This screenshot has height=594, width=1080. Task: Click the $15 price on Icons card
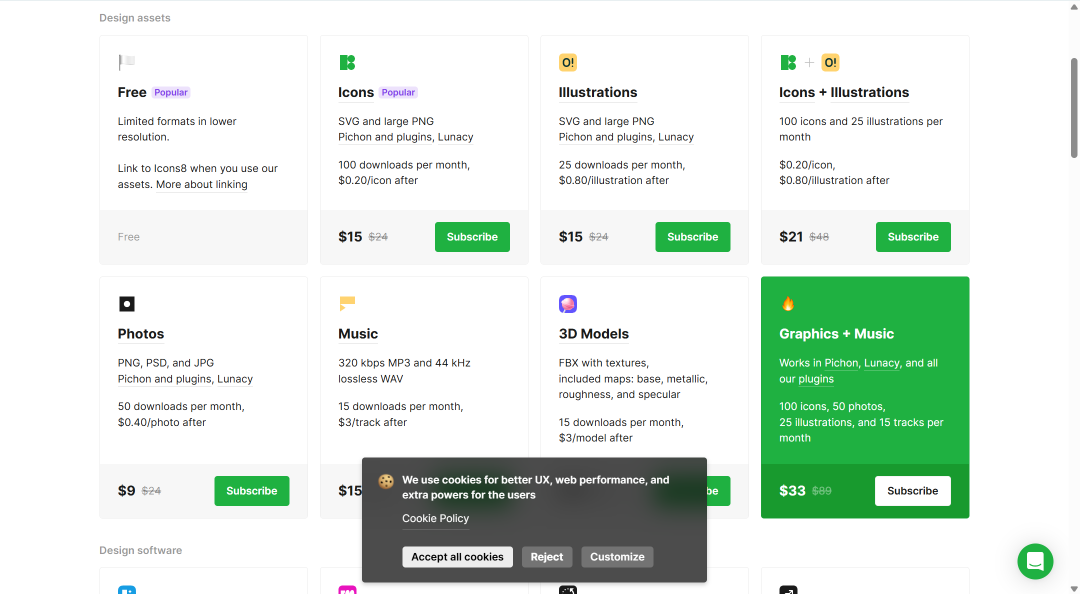click(x=350, y=237)
